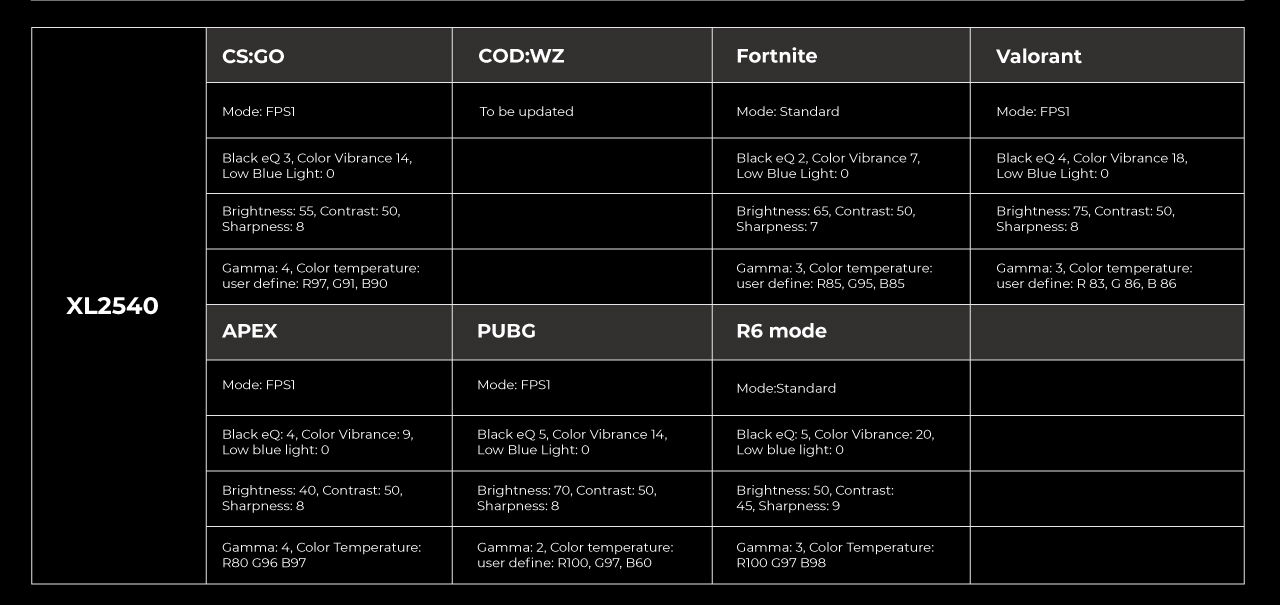Image resolution: width=1280 pixels, height=605 pixels.
Task: Click CS:GO Gamma: 4 R97 G91 B90 cell
Action: 329,277
